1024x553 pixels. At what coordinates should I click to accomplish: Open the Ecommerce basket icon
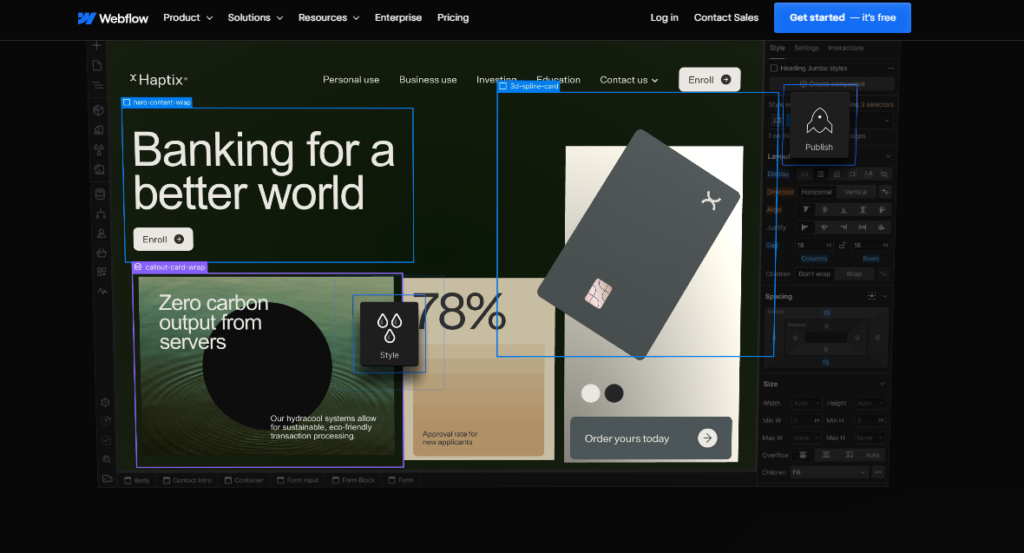101,253
